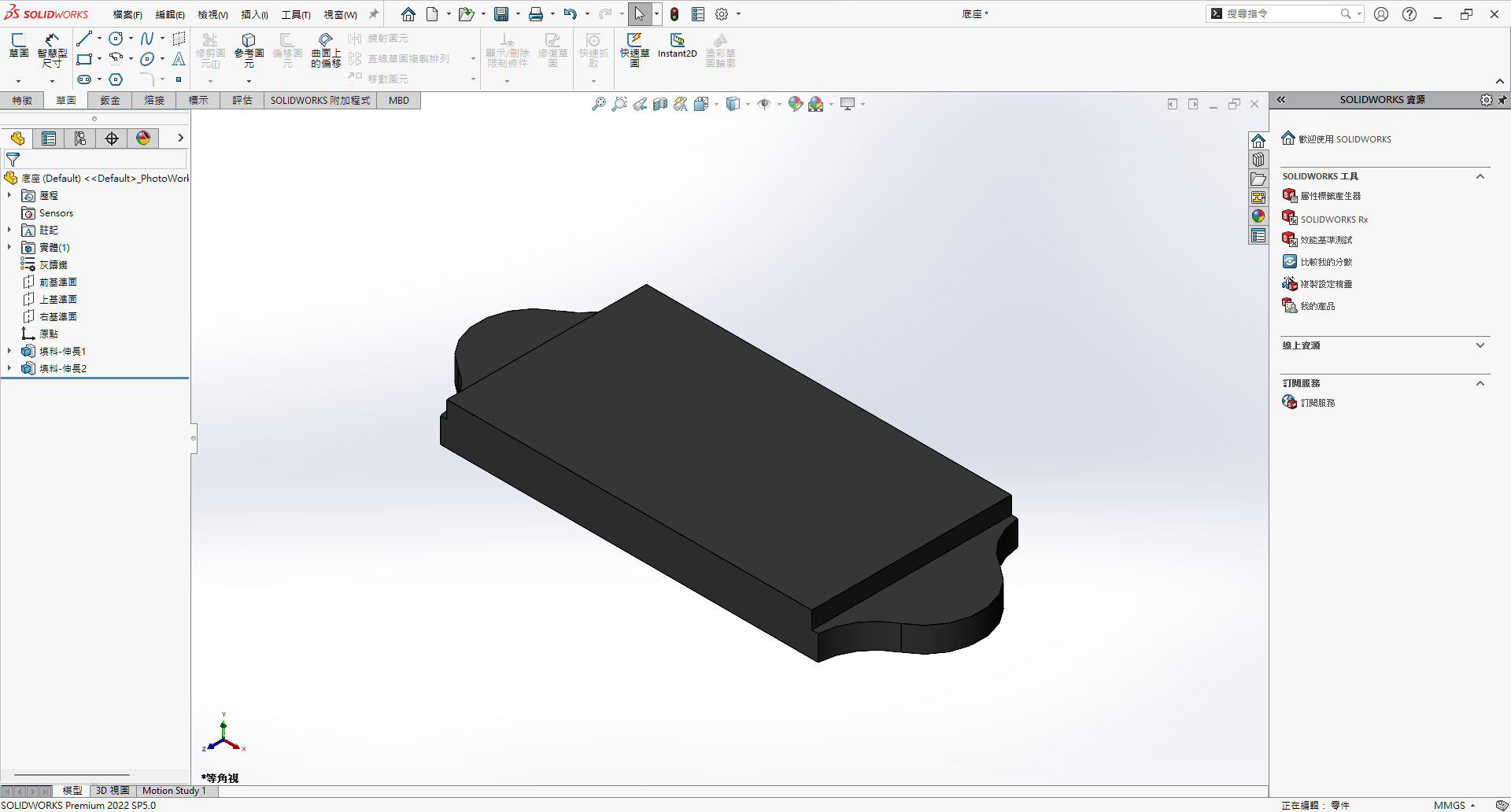This screenshot has width=1511, height=812.
Task: Open the DimXpertManager tab
Action: [112, 138]
